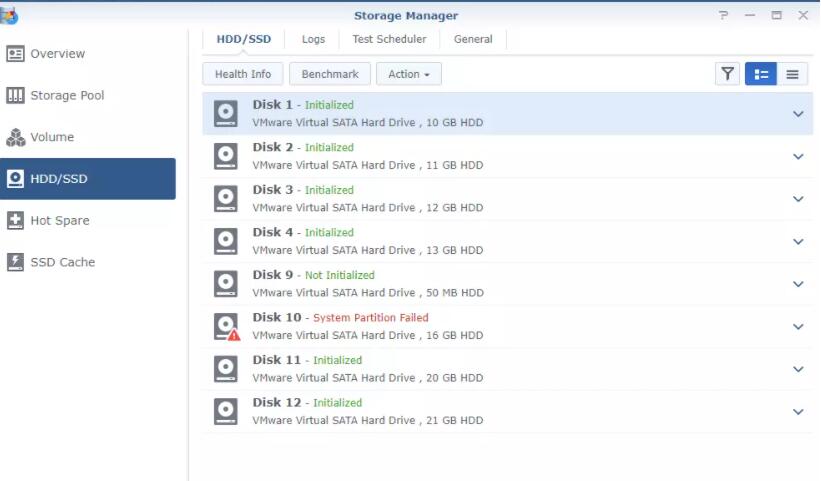The height and width of the screenshot is (481, 821).
Task: Click the Storage Manager window title
Action: 406,16
